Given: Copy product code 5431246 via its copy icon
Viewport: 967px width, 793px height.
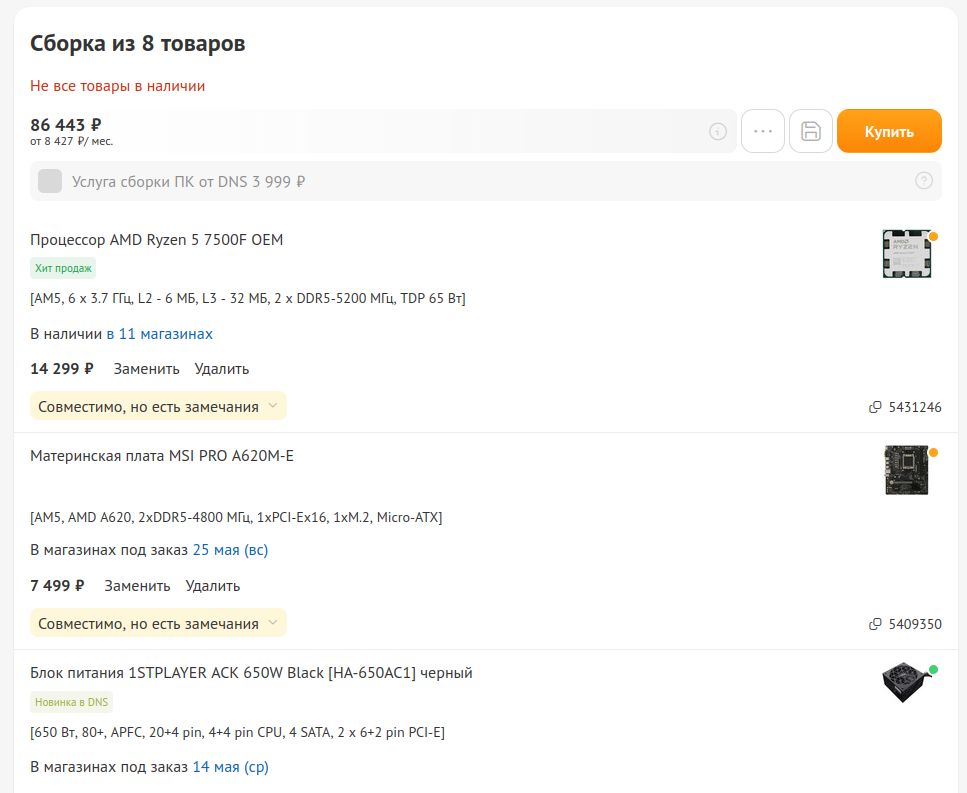Looking at the screenshot, I should coord(874,407).
